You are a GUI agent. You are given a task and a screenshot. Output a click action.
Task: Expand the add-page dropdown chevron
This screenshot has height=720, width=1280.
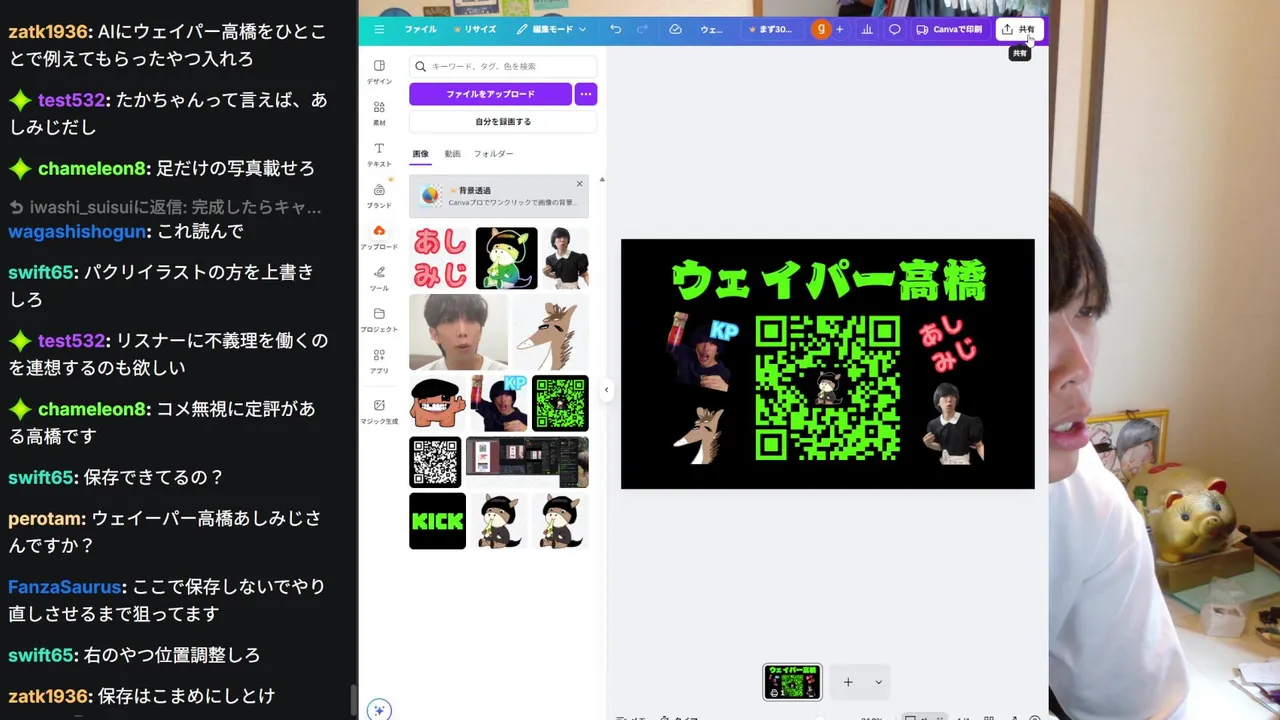pos(878,682)
